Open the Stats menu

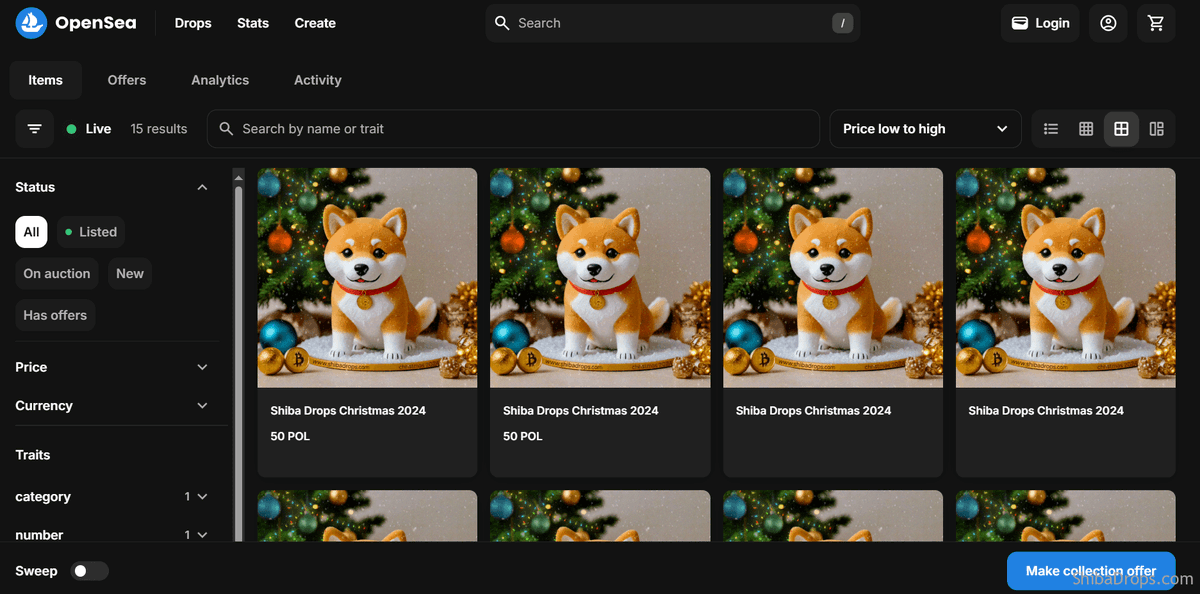[x=253, y=23]
